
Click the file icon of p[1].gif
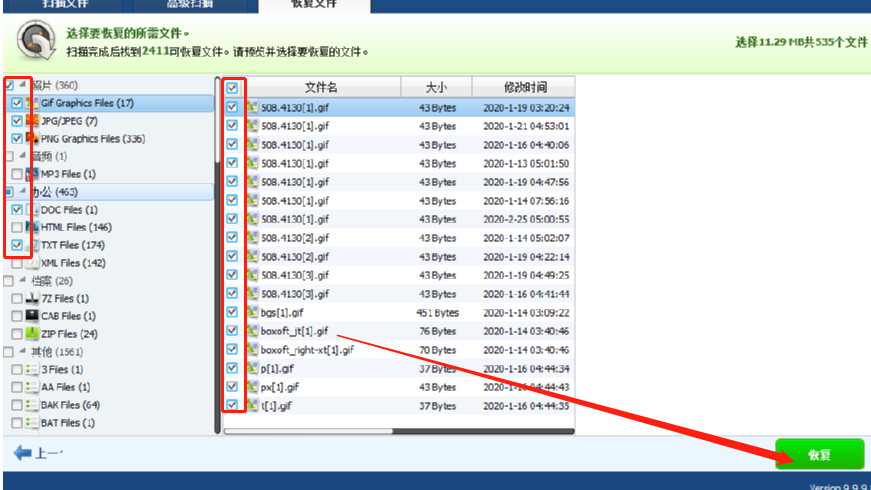coord(252,368)
